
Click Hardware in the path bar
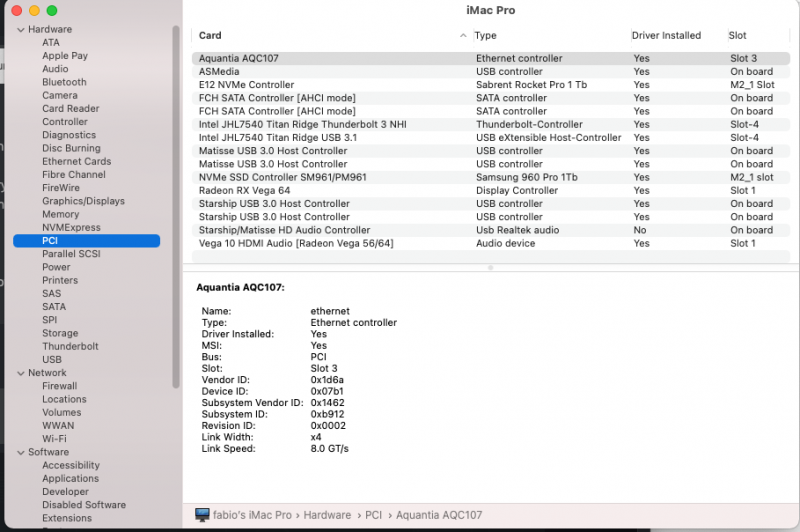327,515
